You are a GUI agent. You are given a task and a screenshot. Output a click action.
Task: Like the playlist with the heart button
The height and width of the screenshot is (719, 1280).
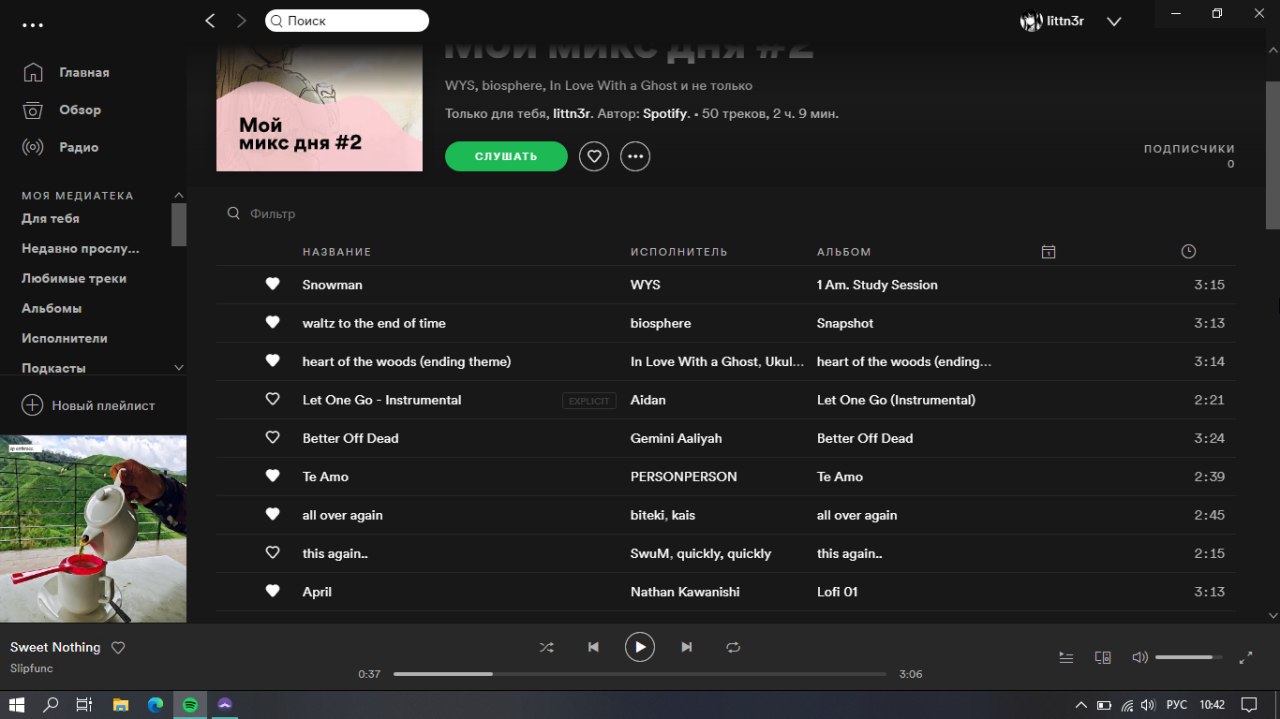click(x=594, y=156)
